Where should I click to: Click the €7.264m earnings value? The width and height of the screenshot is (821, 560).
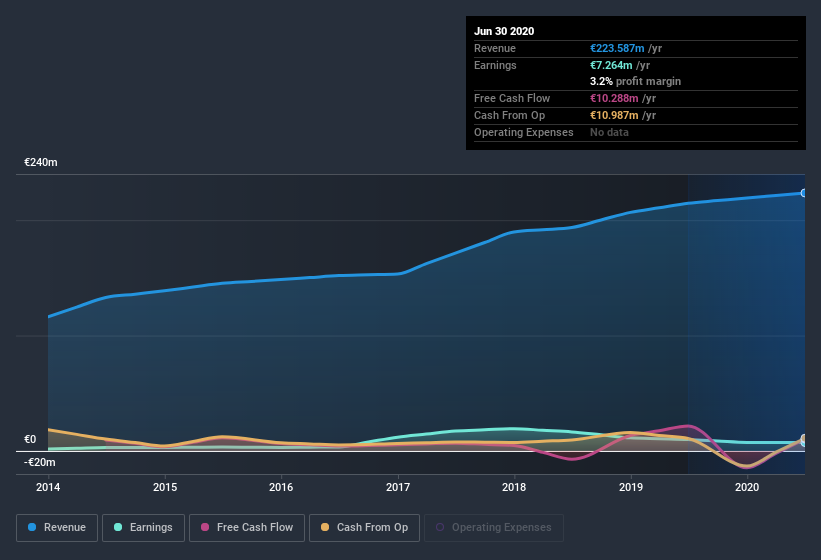611,65
